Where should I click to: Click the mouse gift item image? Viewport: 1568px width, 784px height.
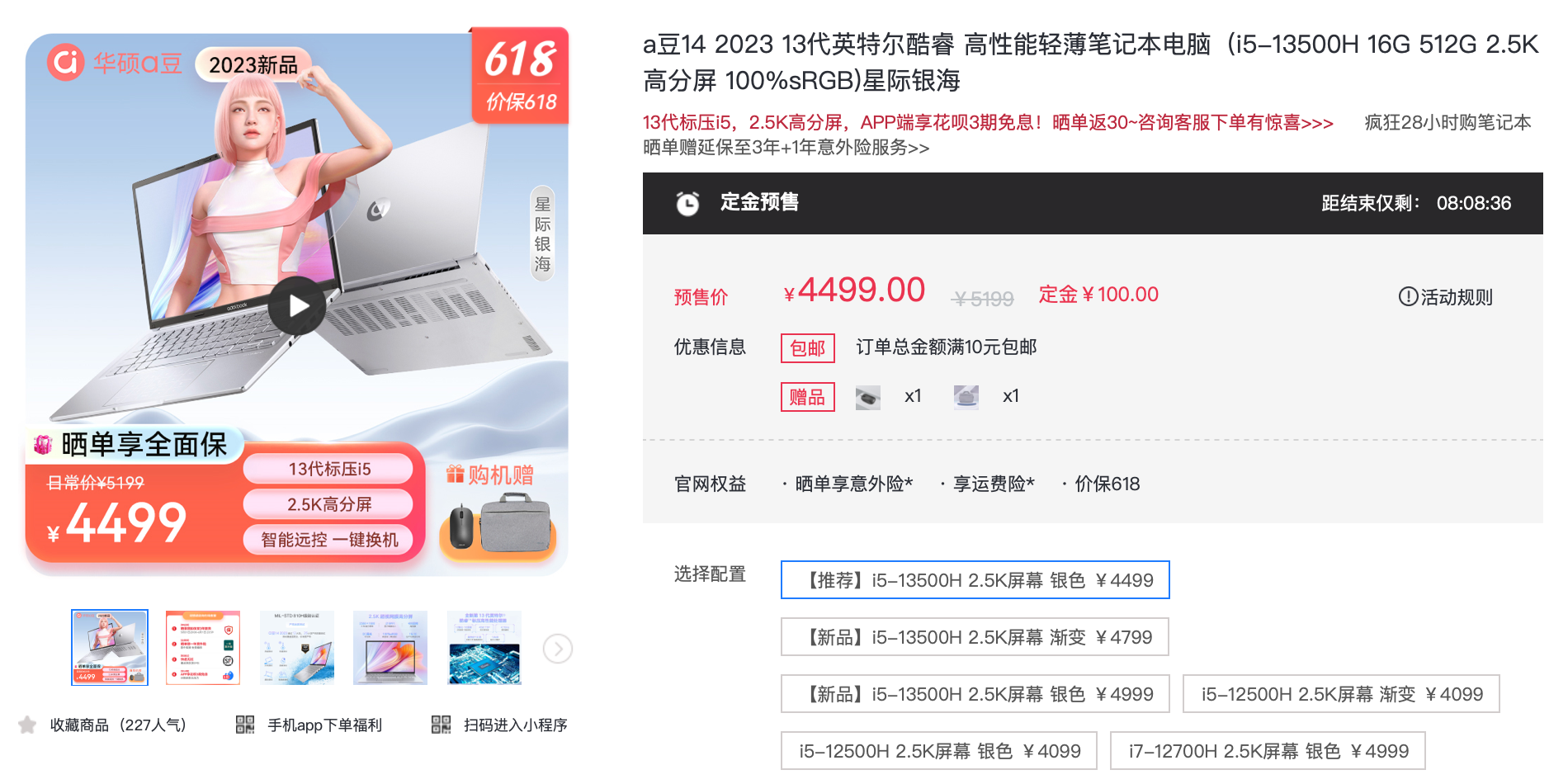pyautogui.click(x=867, y=397)
